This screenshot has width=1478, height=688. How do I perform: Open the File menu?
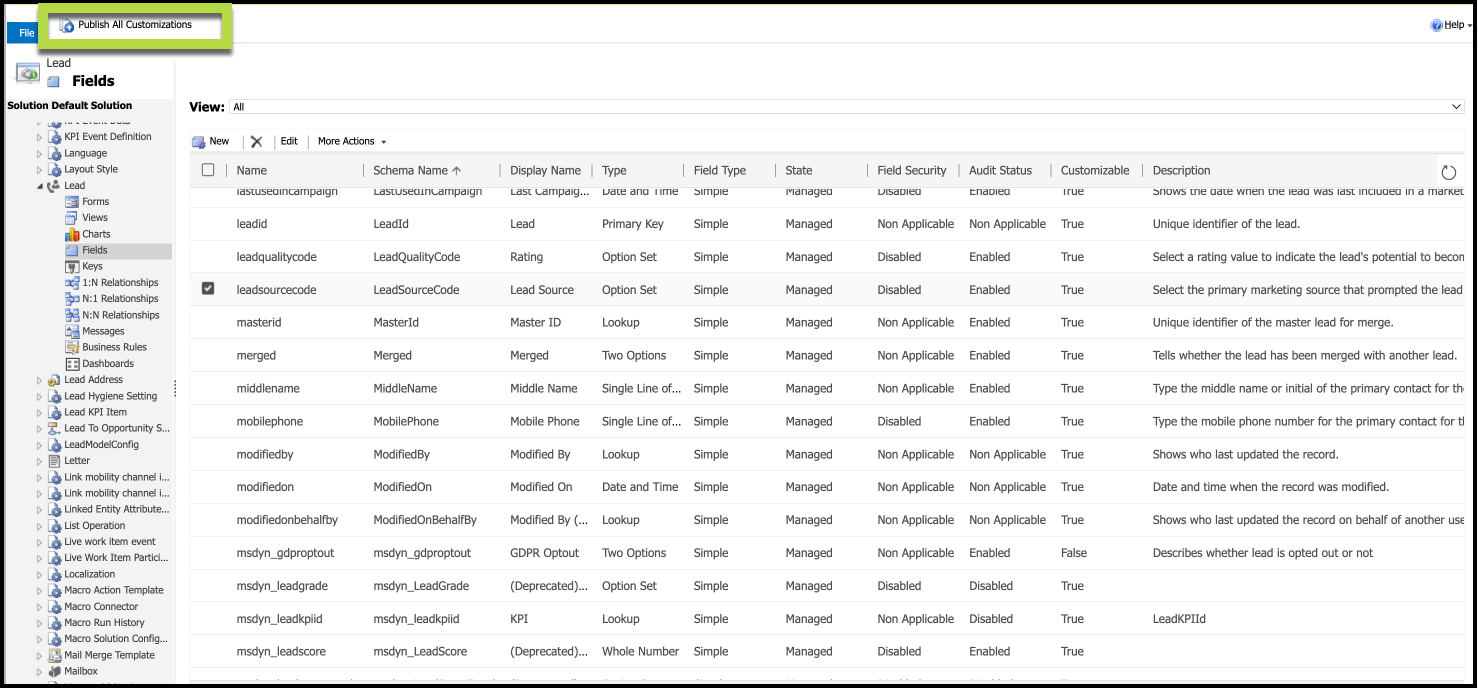click(x=24, y=33)
